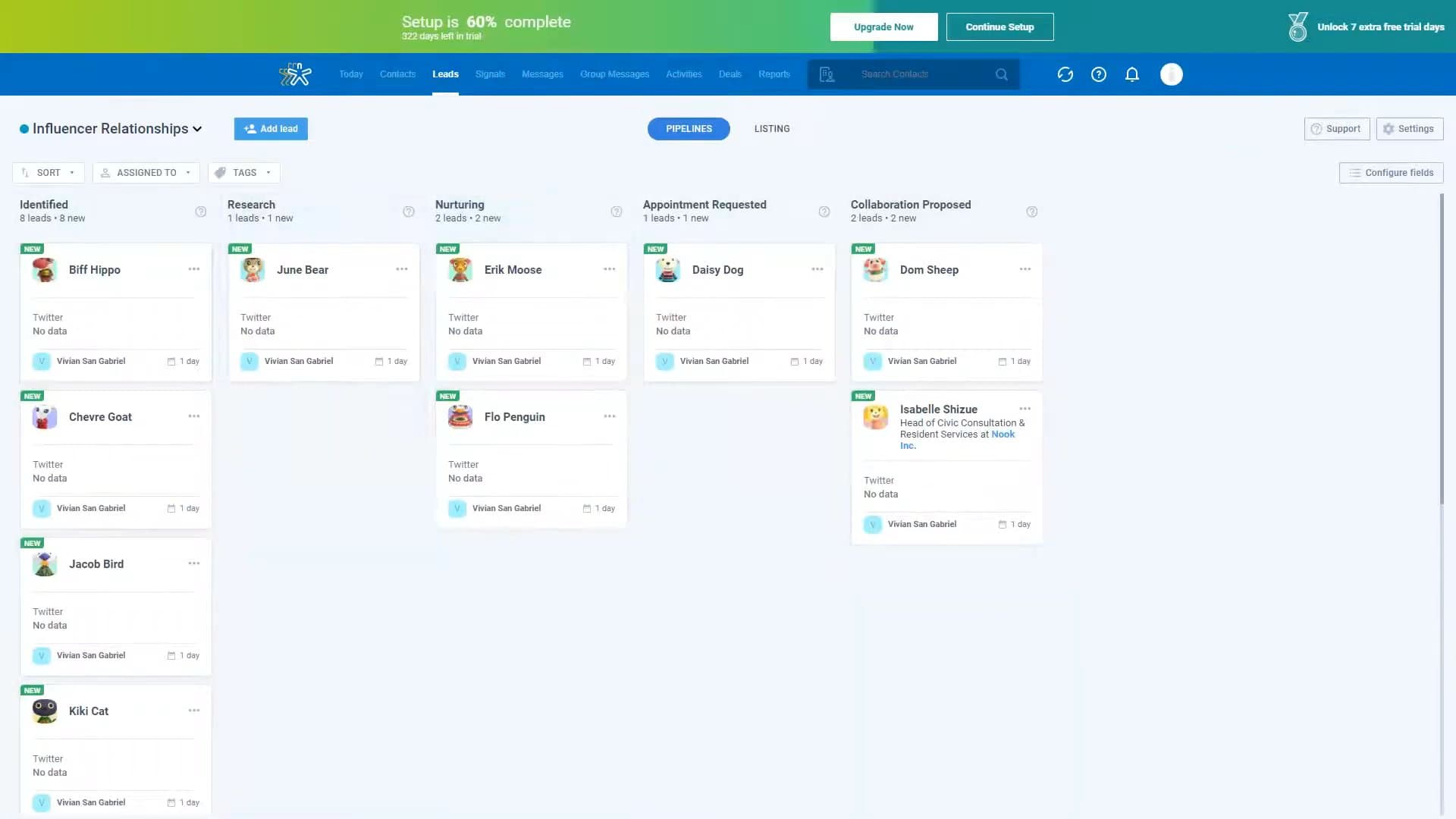Click the starfish logo in navbar
The width and height of the screenshot is (1456, 819).
(295, 74)
